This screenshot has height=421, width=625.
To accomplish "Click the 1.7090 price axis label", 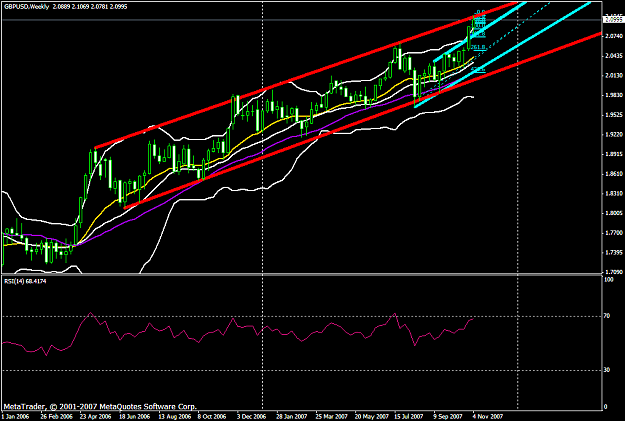I will pyautogui.click(x=614, y=272).
